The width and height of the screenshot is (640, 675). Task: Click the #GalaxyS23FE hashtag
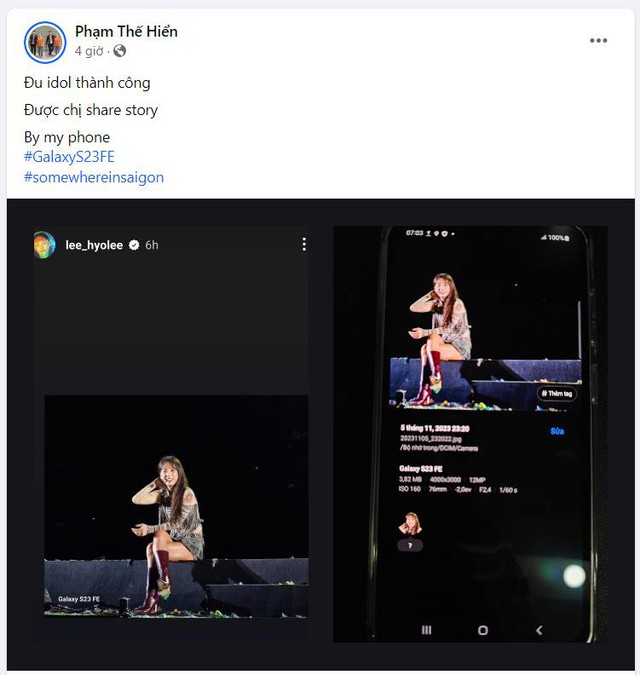pos(67,157)
